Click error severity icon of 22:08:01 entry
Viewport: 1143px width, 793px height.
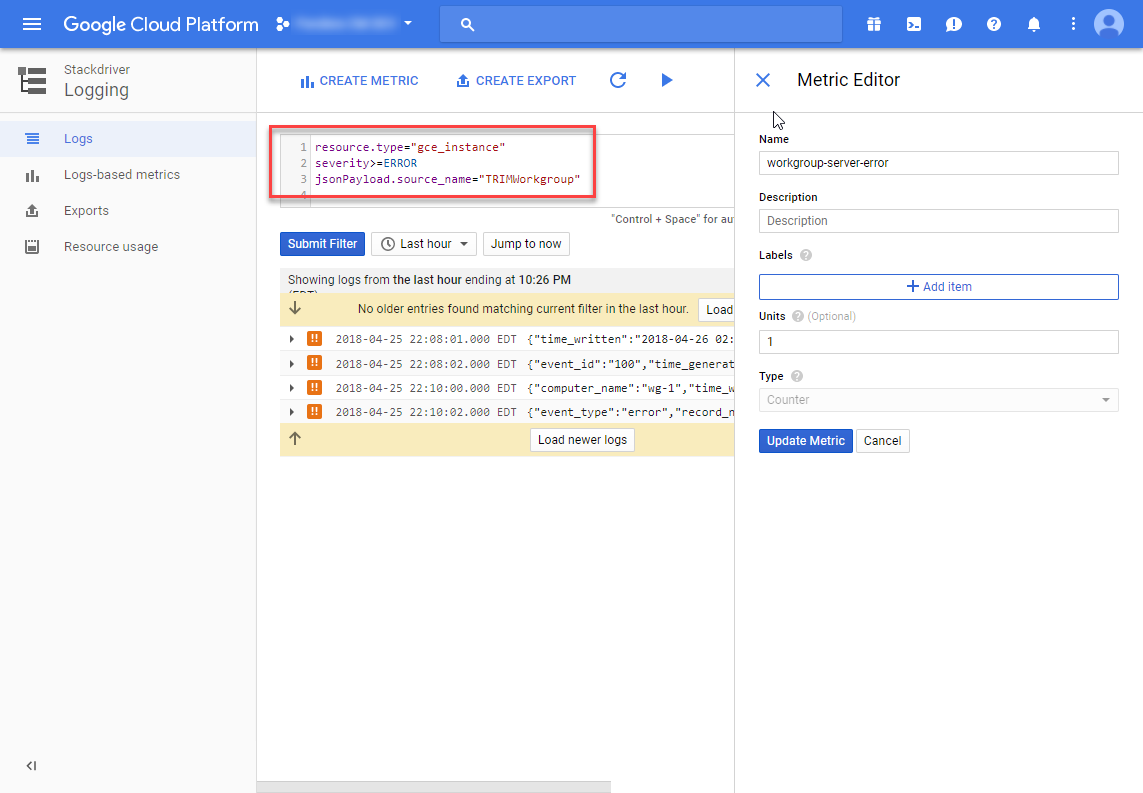coord(314,339)
